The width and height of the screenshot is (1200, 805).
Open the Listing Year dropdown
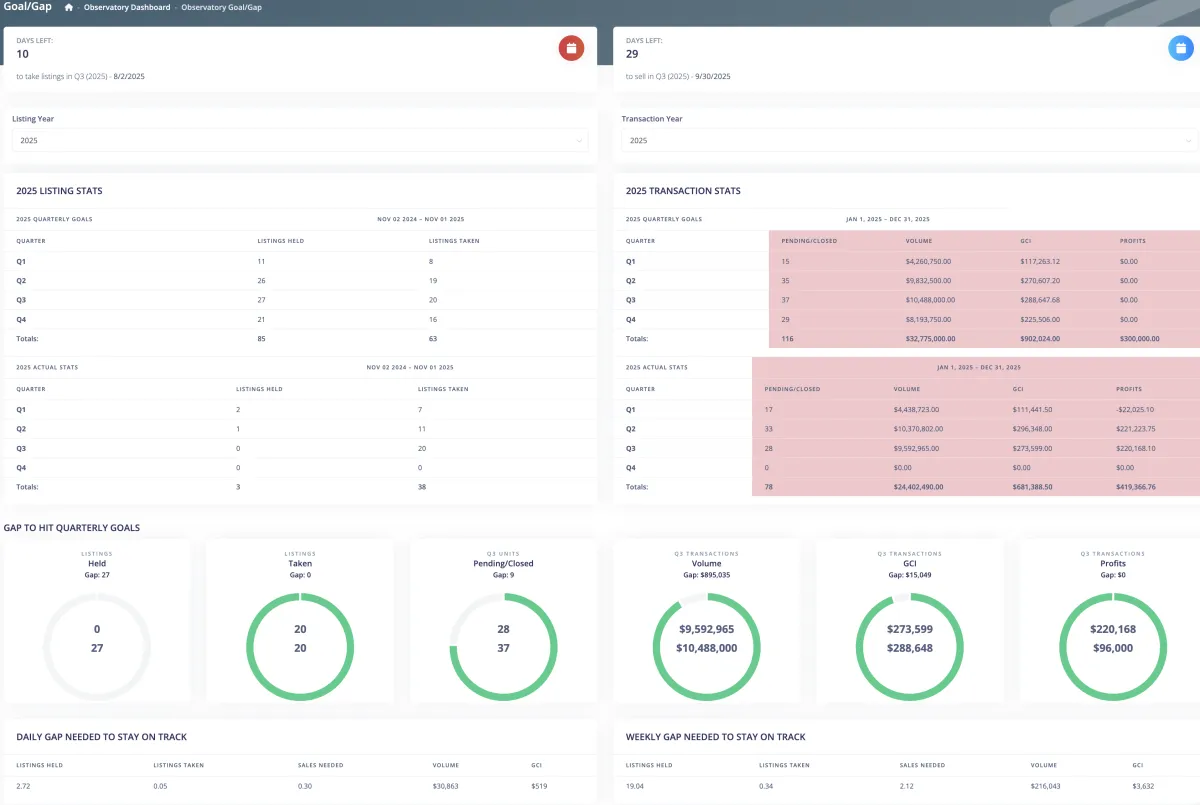point(300,141)
